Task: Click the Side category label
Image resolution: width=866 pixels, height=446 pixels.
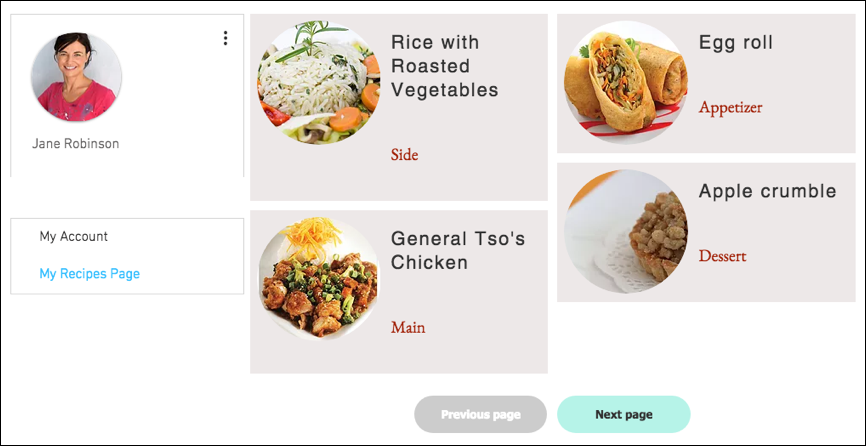Action: [404, 155]
